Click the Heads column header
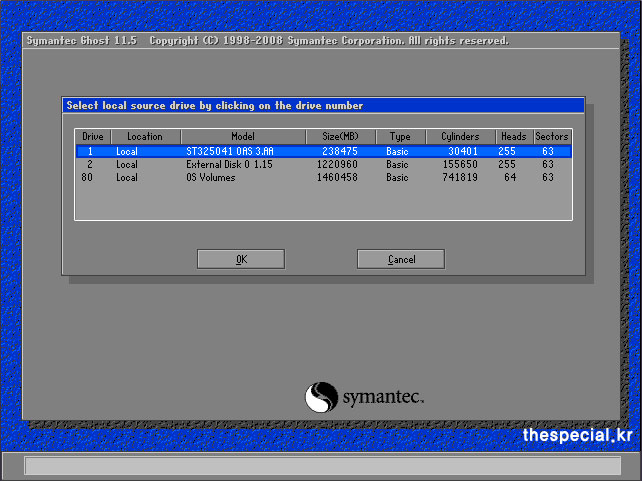The height and width of the screenshot is (481, 642). [514, 136]
